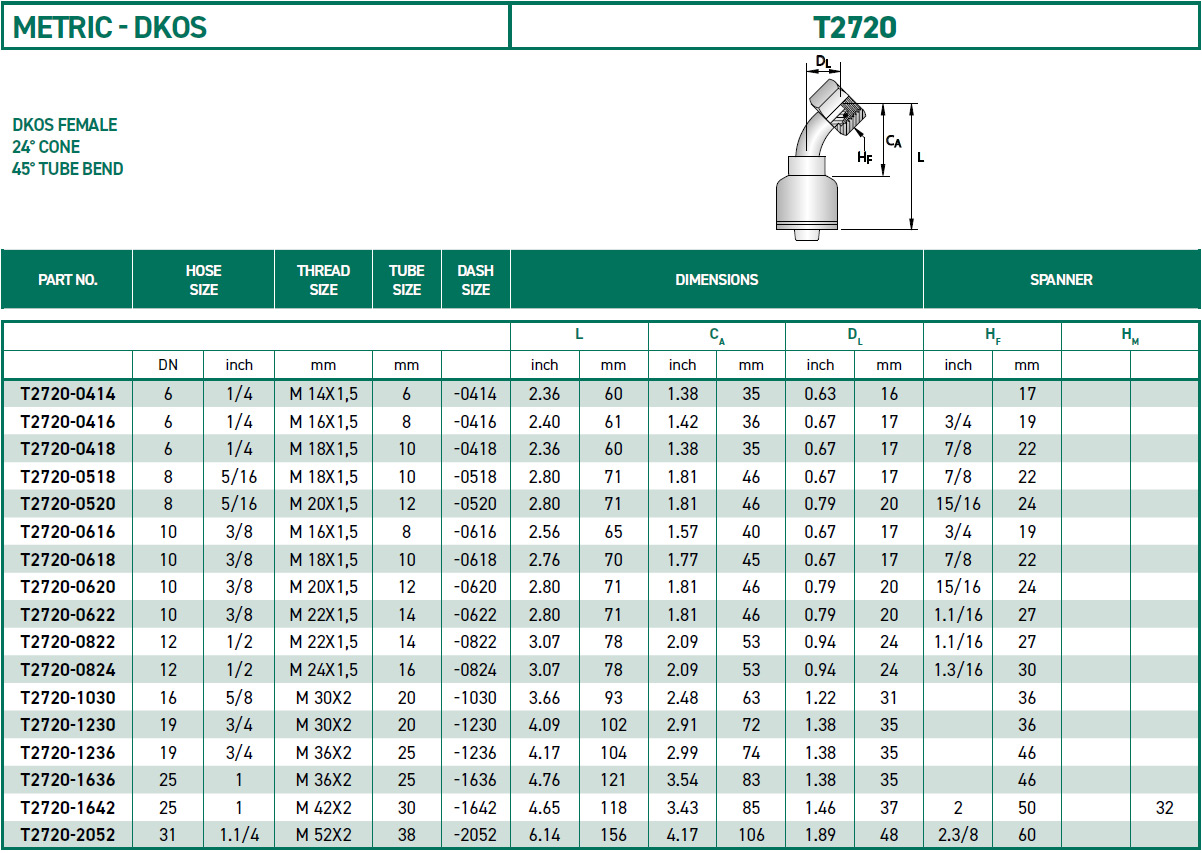Select part number T2720-1030
Screen dimensions: 1202x853
pos(68,698)
